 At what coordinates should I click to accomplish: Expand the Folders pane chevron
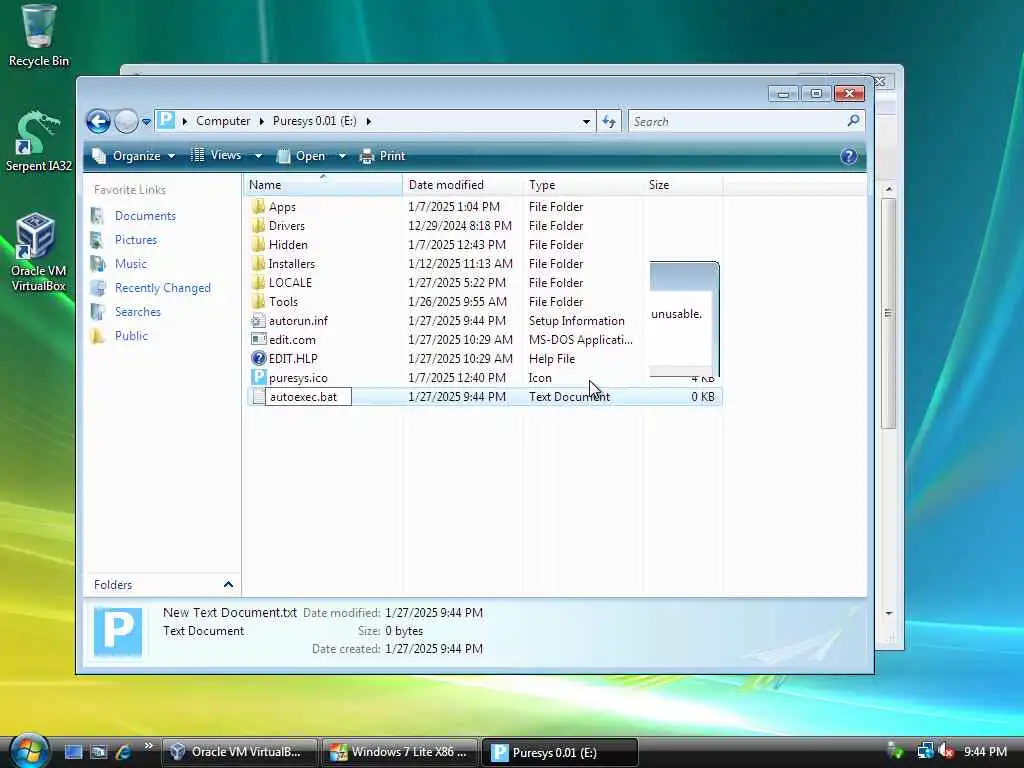(x=228, y=584)
